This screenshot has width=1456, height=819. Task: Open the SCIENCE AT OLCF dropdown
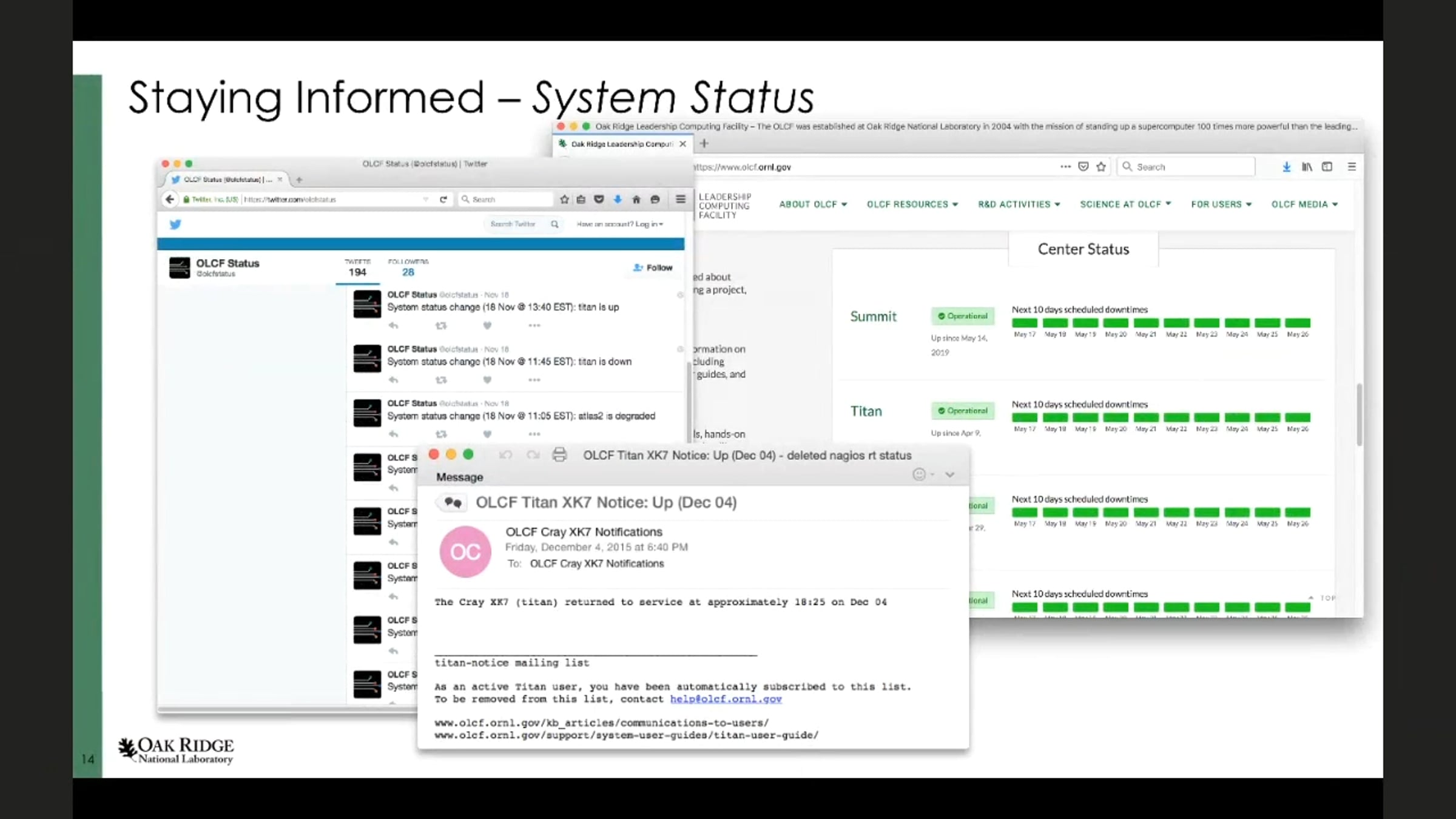pyautogui.click(x=1125, y=204)
